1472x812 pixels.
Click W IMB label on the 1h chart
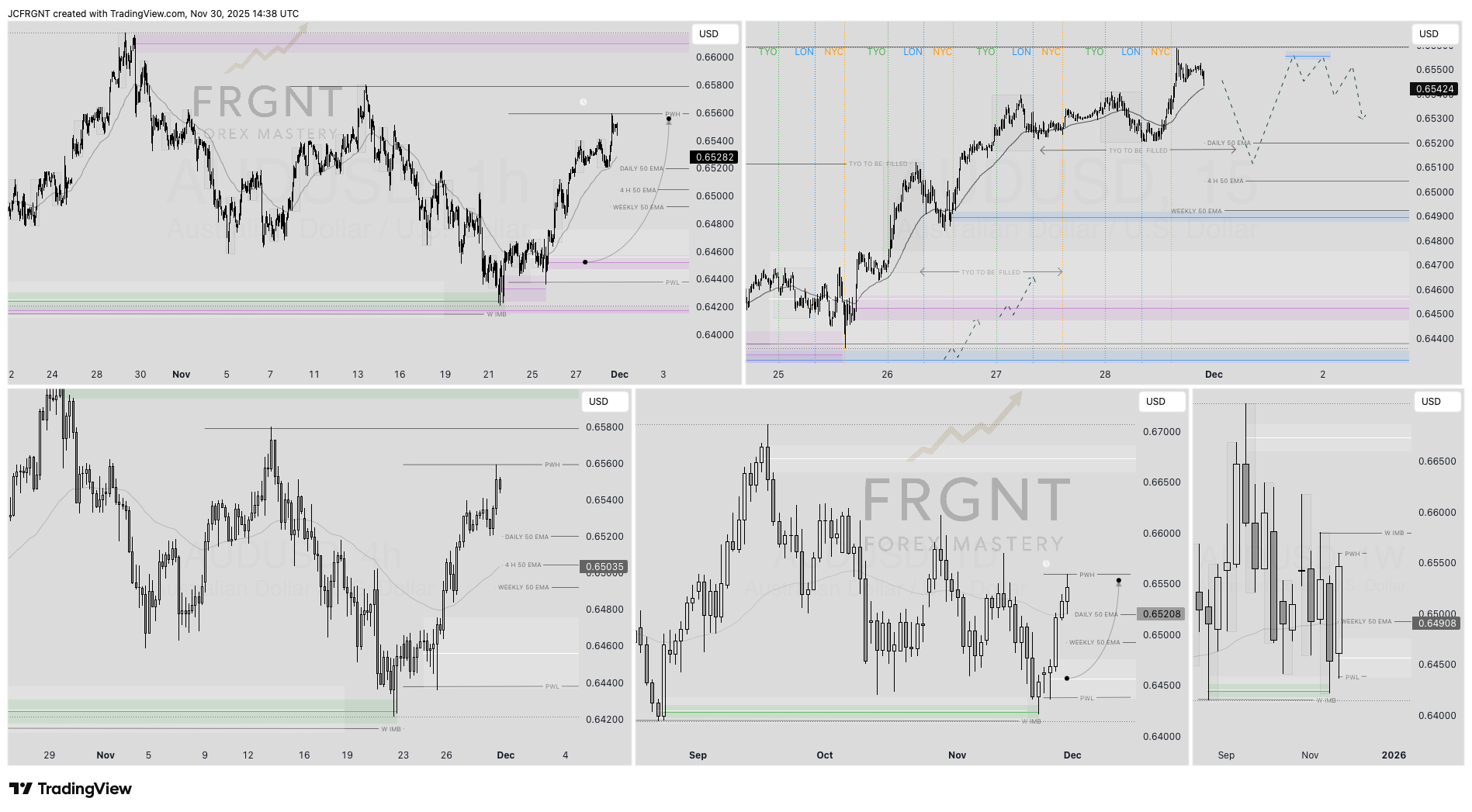click(x=497, y=315)
